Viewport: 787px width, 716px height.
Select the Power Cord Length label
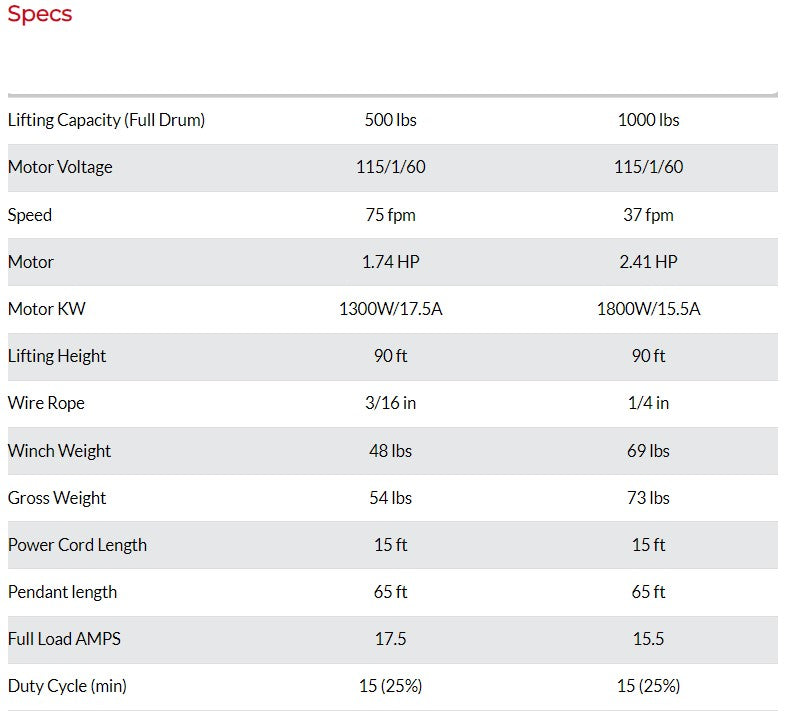click(77, 545)
